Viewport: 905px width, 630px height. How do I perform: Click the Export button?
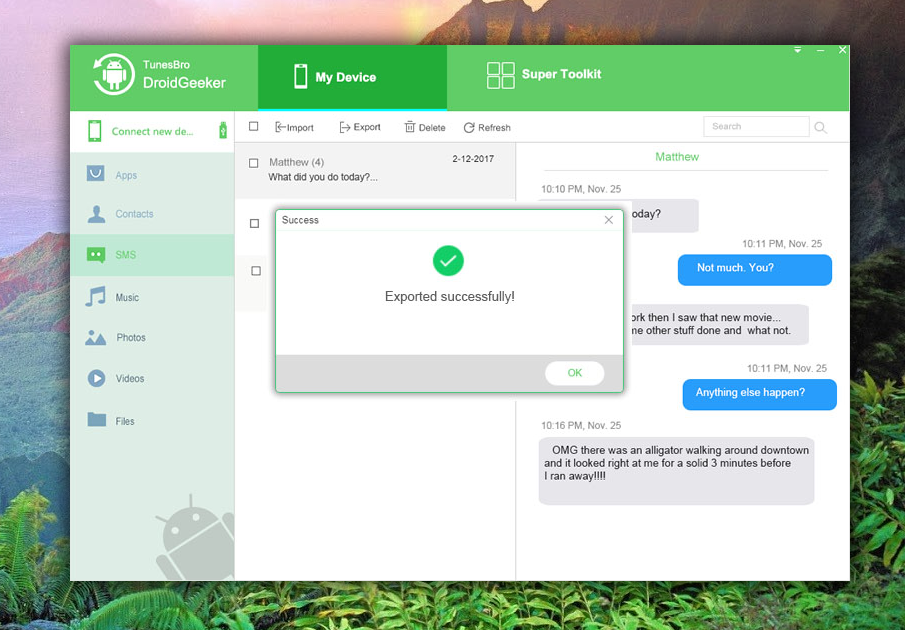(360, 127)
